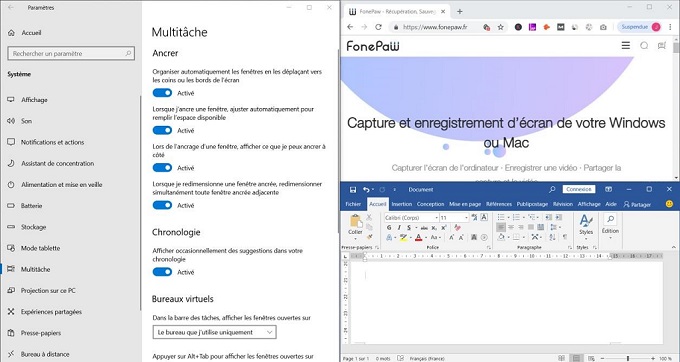Click the Cut scissors icon in Word
This screenshot has height=362, width=680.
pyautogui.click(x=369, y=217)
